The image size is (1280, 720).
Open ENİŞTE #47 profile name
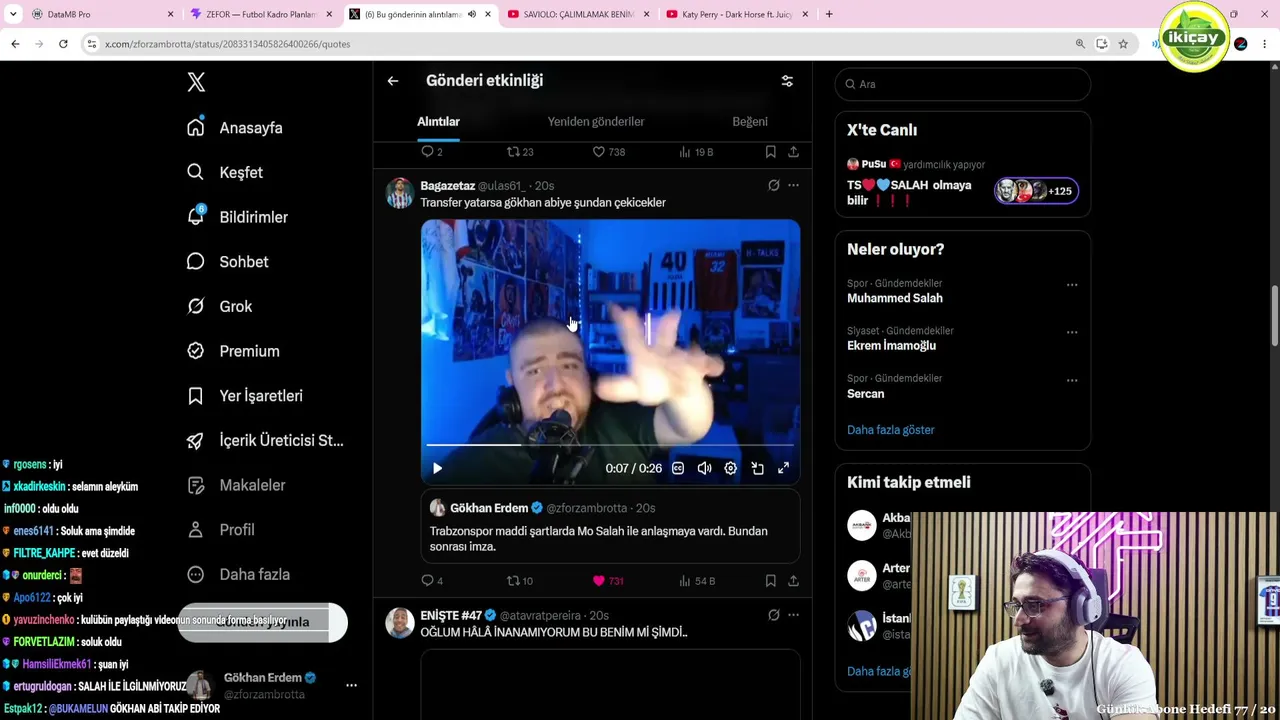pyautogui.click(x=451, y=616)
